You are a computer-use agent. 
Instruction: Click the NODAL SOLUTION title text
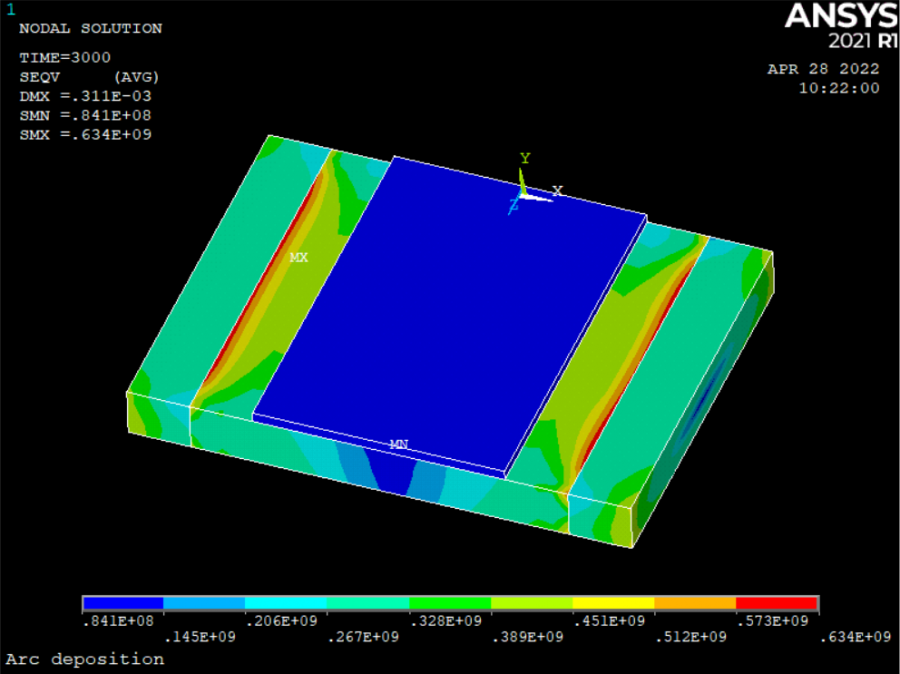[x=90, y=29]
